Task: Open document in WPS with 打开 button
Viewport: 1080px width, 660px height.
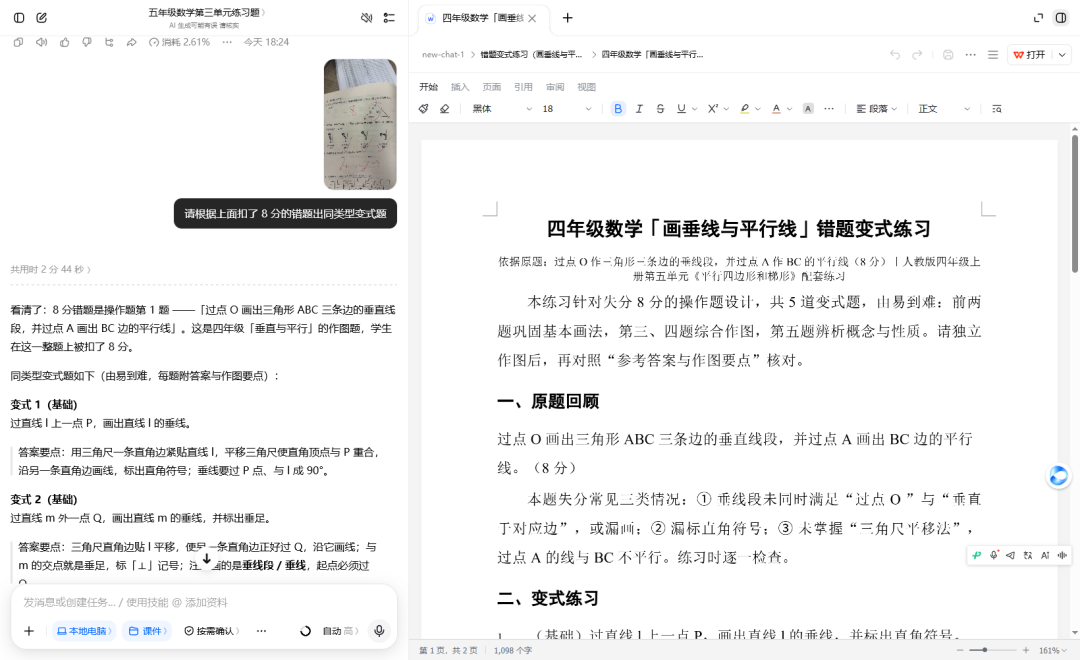Action: [1030, 54]
